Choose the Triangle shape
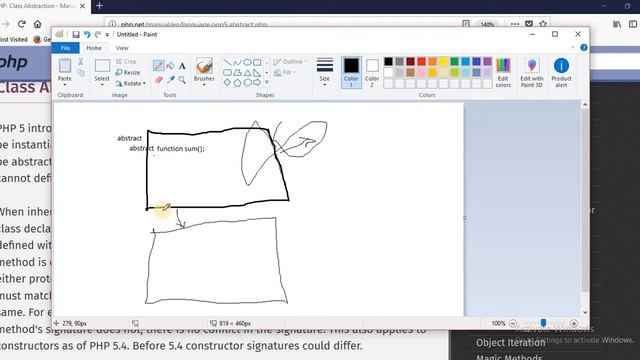Viewport: 640px width, 360px height. click(247, 73)
